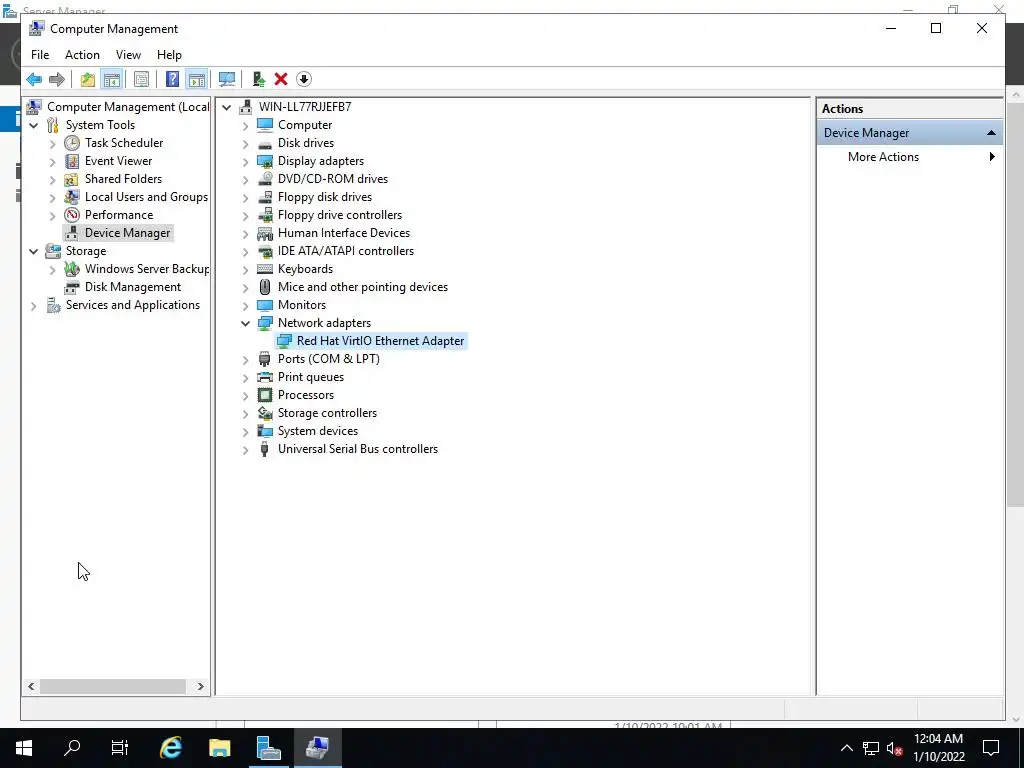Click the Processors category icon
Screen dimensions: 1024x768
(x=264, y=395)
